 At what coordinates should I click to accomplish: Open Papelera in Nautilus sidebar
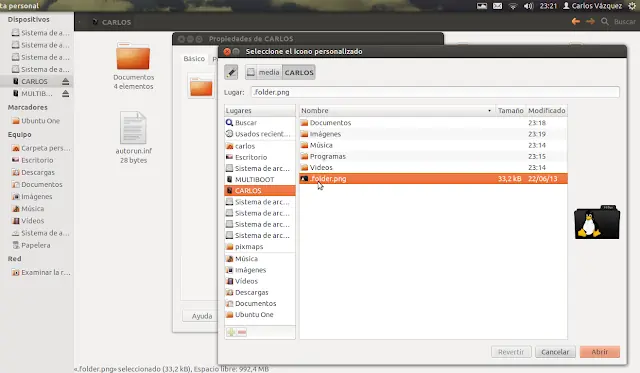(31, 245)
